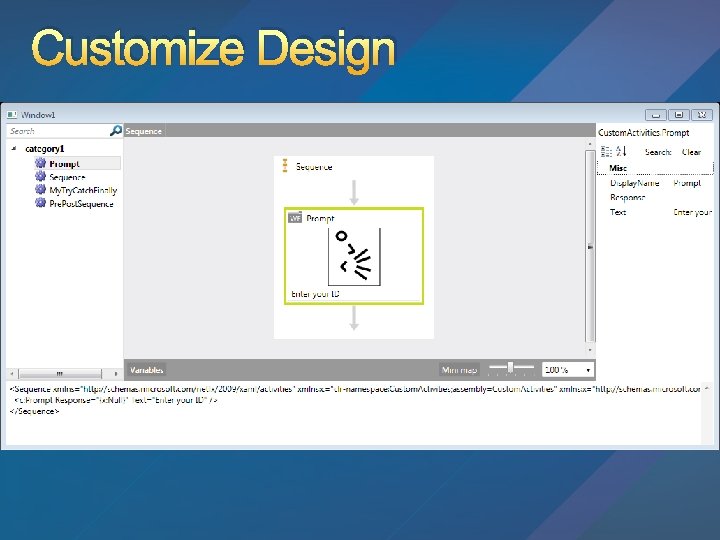Select the PrePostSequence gear icon
This screenshot has height=540, width=720.
(40, 203)
